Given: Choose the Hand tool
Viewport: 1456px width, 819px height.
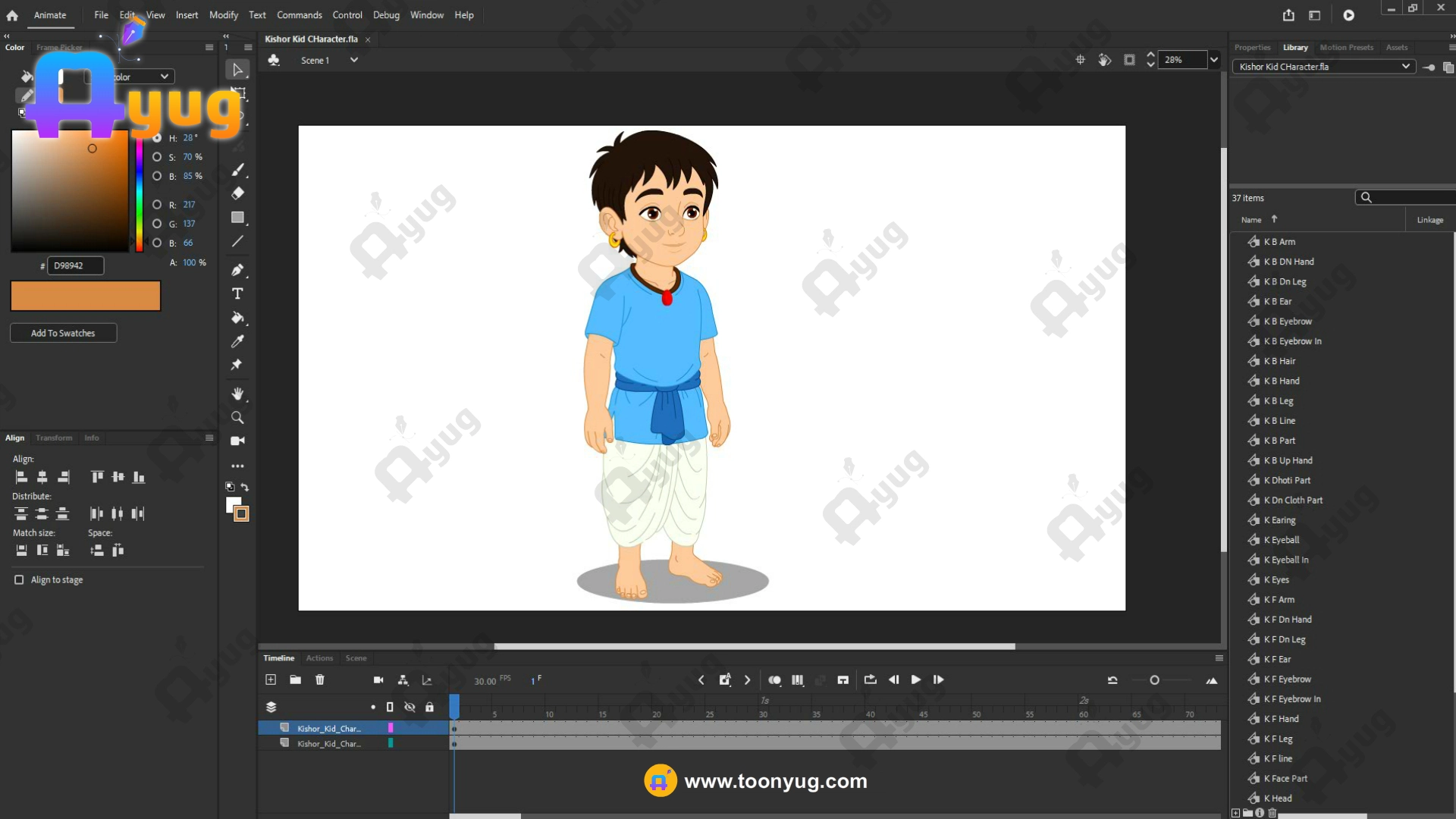Looking at the screenshot, I should 237,394.
